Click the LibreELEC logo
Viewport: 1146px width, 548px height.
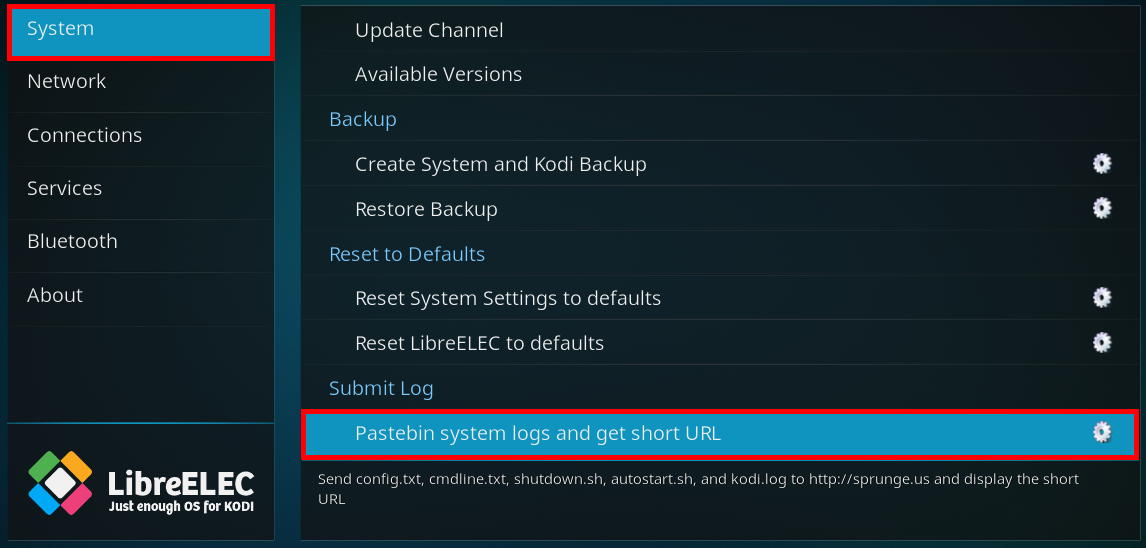[141, 483]
